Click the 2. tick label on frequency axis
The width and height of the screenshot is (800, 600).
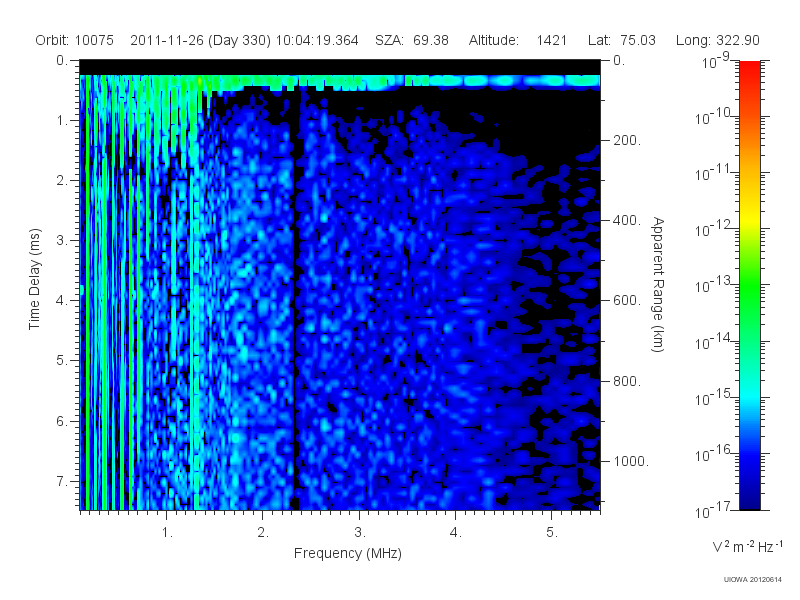[263, 533]
